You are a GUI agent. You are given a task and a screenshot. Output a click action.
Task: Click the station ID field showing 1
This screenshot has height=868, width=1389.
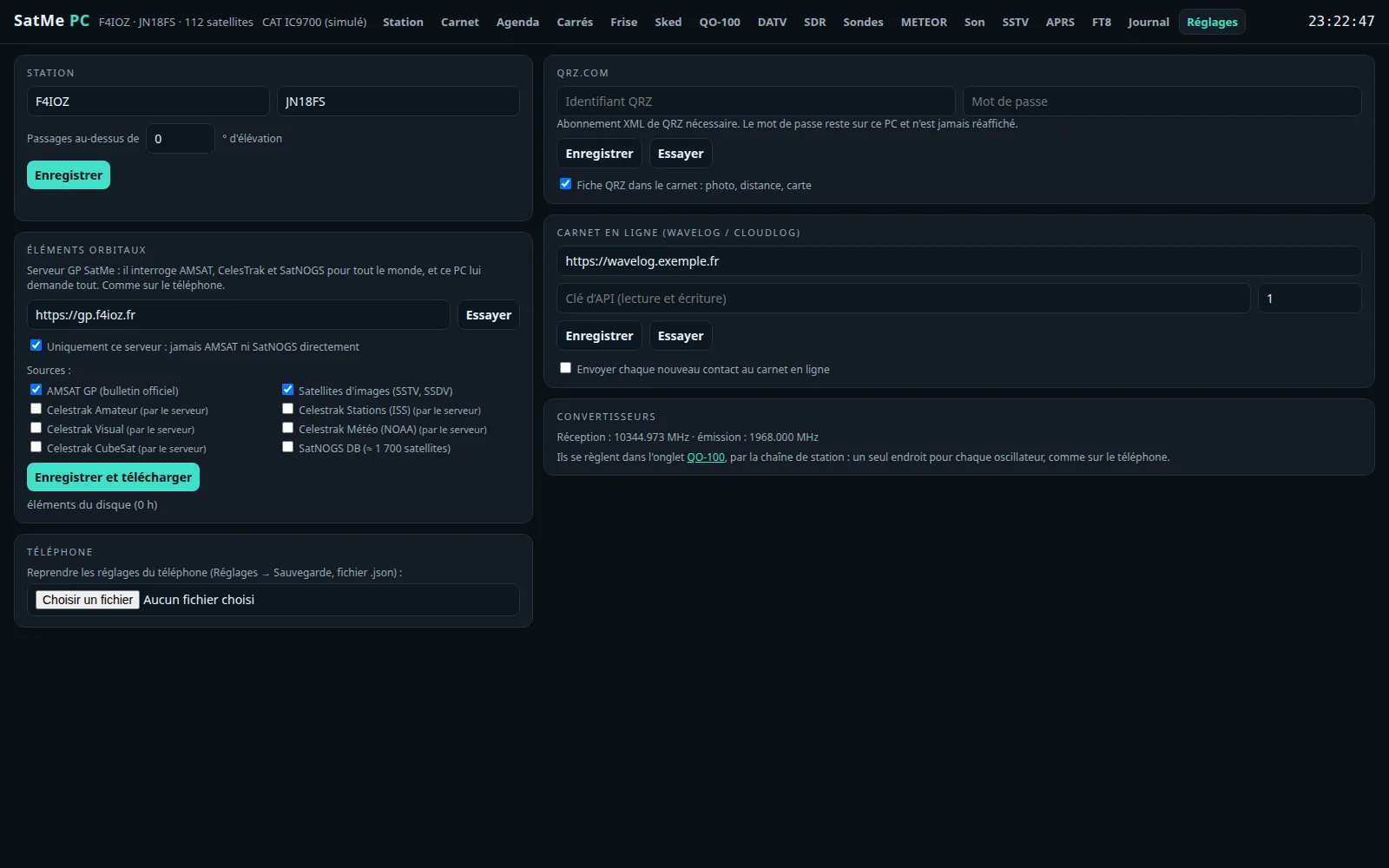coord(1309,299)
